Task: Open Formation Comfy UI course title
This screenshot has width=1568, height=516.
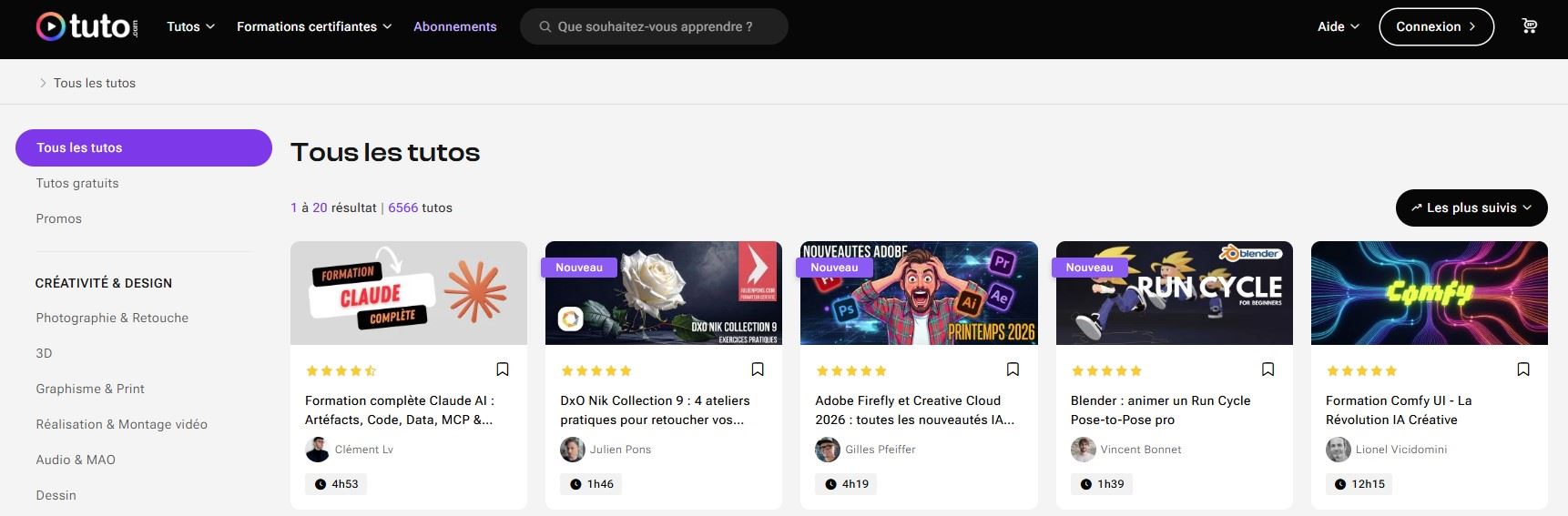Action: pyautogui.click(x=1399, y=410)
